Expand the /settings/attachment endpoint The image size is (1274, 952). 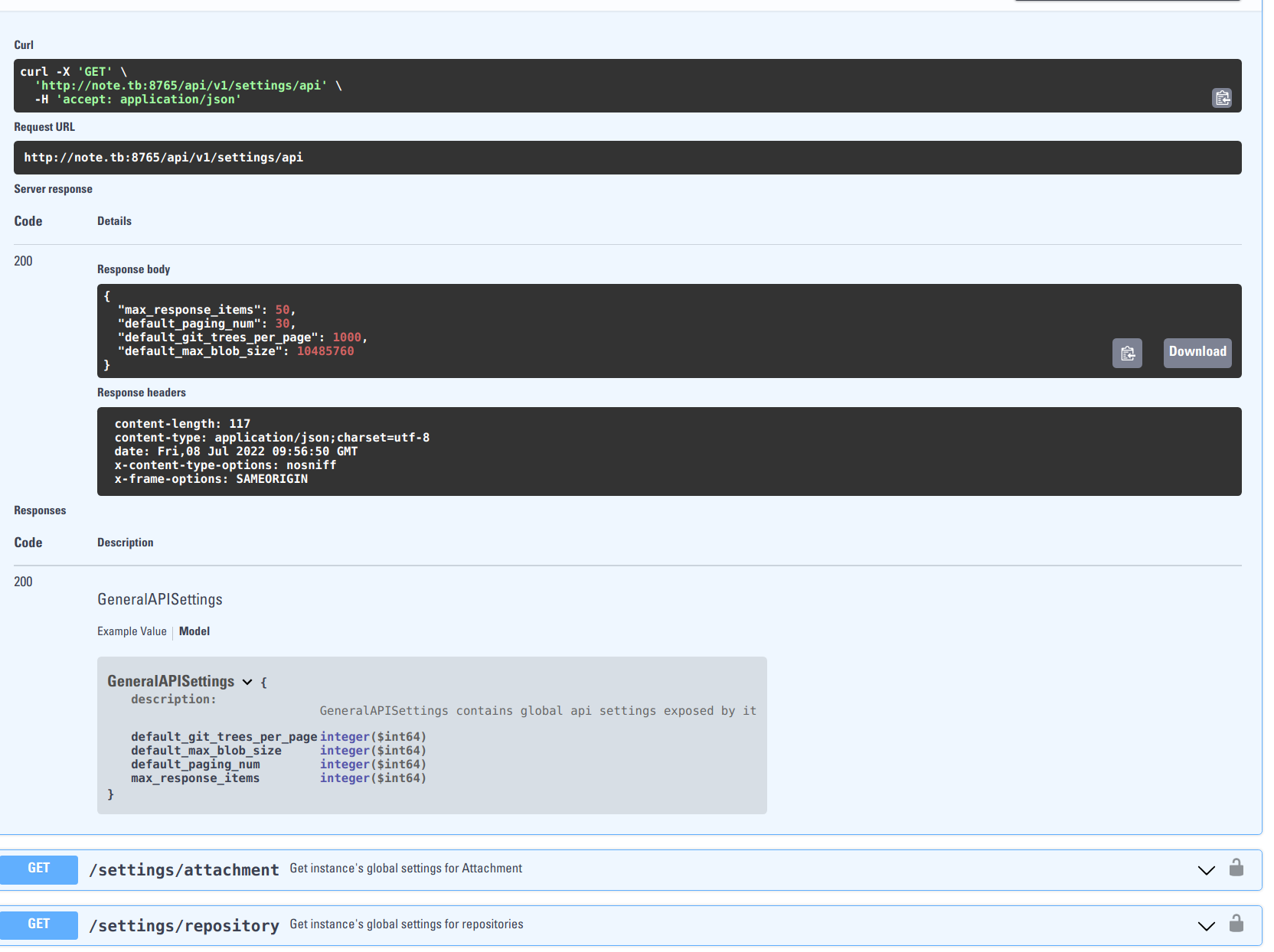click(1207, 869)
